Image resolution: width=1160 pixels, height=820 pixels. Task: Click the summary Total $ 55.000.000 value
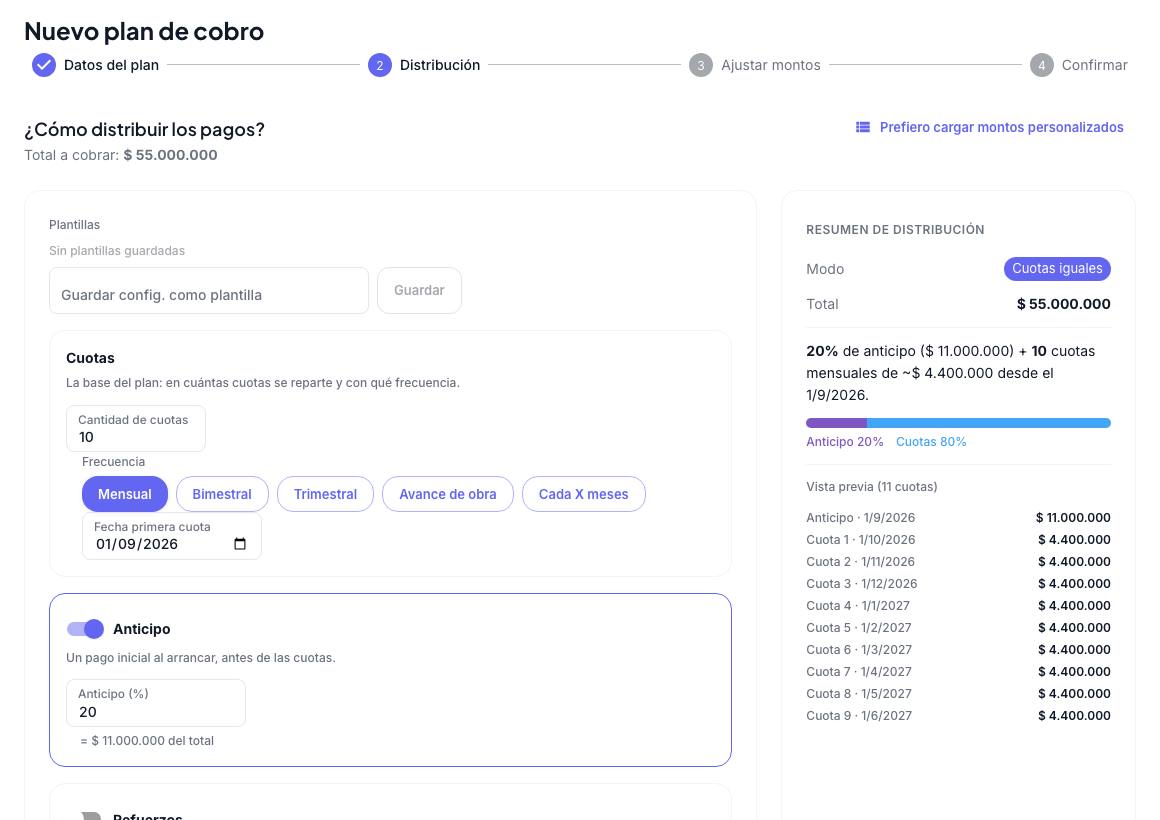pyautogui.click(x=1063, y=304)
